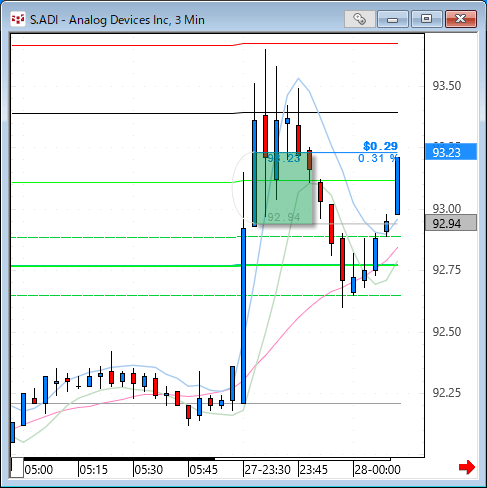Minimize the S.ADI chart window
Screen dimensions: 487x488
click(x=393, y=19)
